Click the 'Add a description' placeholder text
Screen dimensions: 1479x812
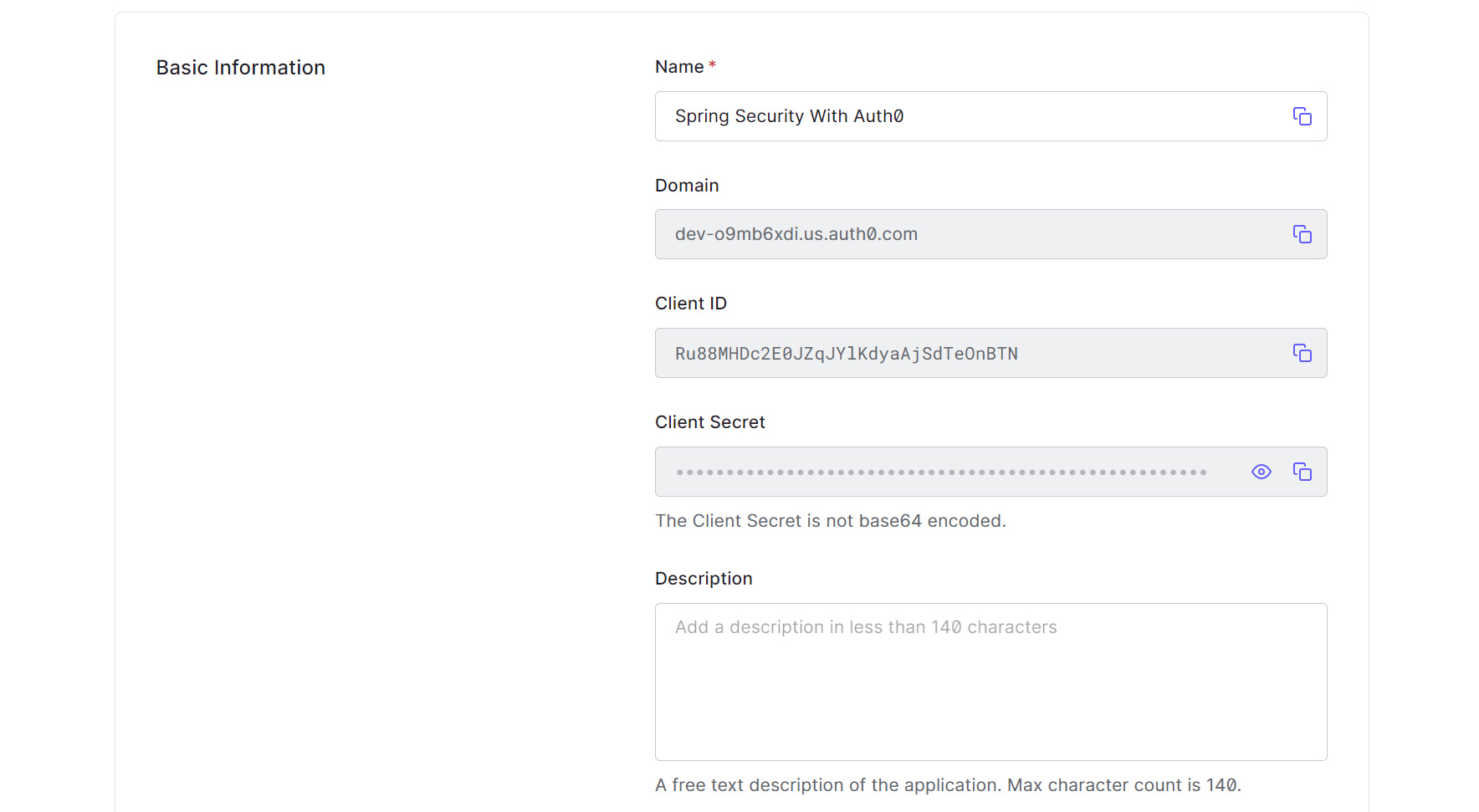click(x=866, y=627)
